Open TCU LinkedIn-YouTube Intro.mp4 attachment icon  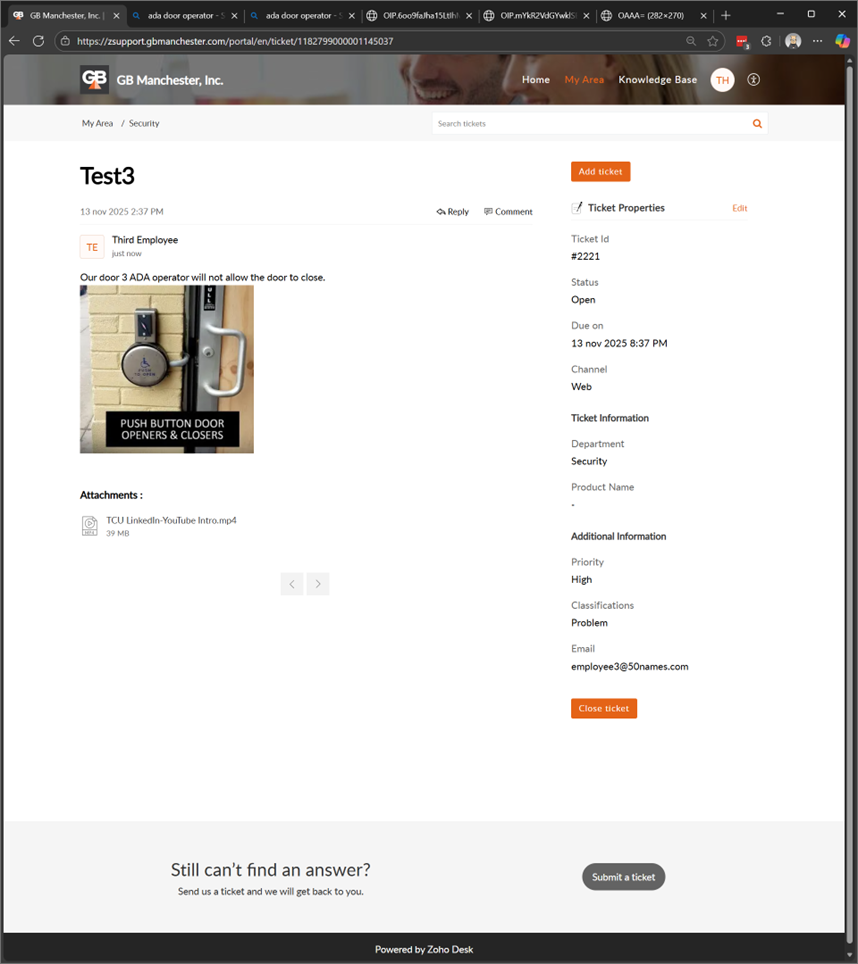point(90,526)
